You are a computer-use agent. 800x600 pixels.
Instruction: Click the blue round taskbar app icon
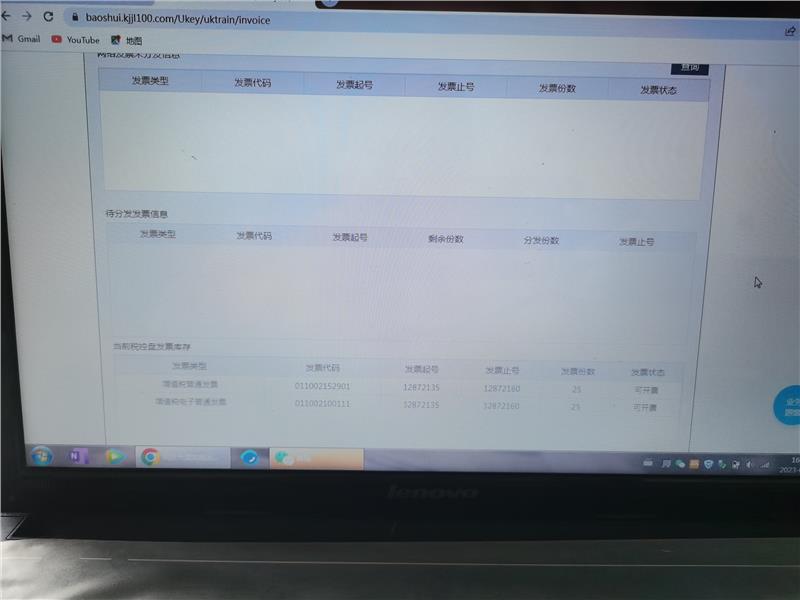249,458
